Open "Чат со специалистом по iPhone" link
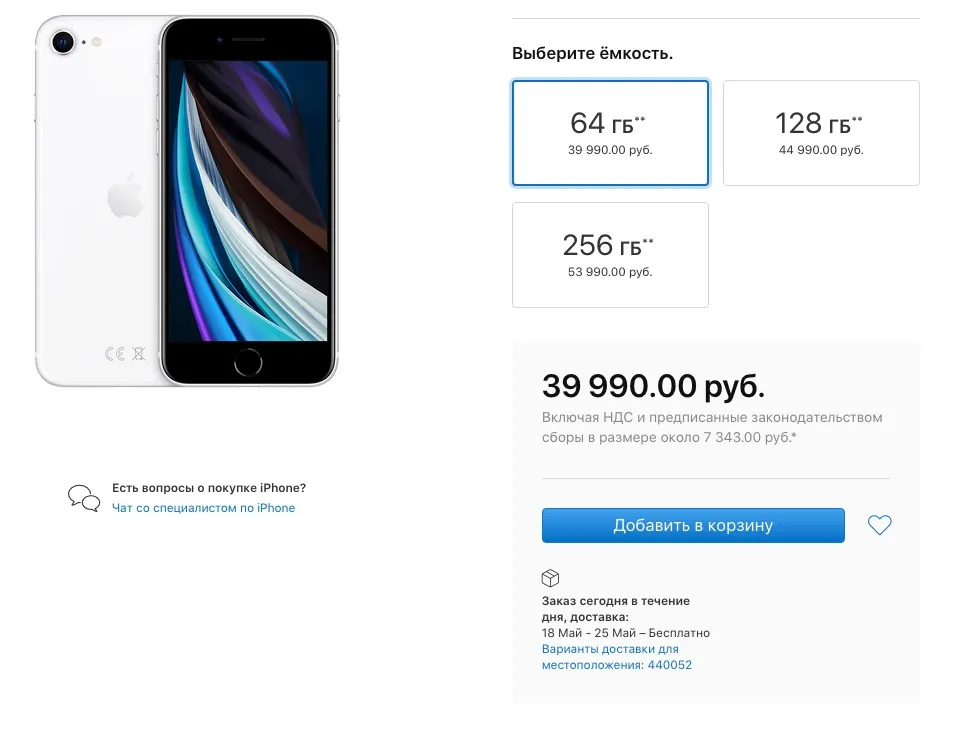The width and height of the screenshot is (979, 737). tap(204, 508)
